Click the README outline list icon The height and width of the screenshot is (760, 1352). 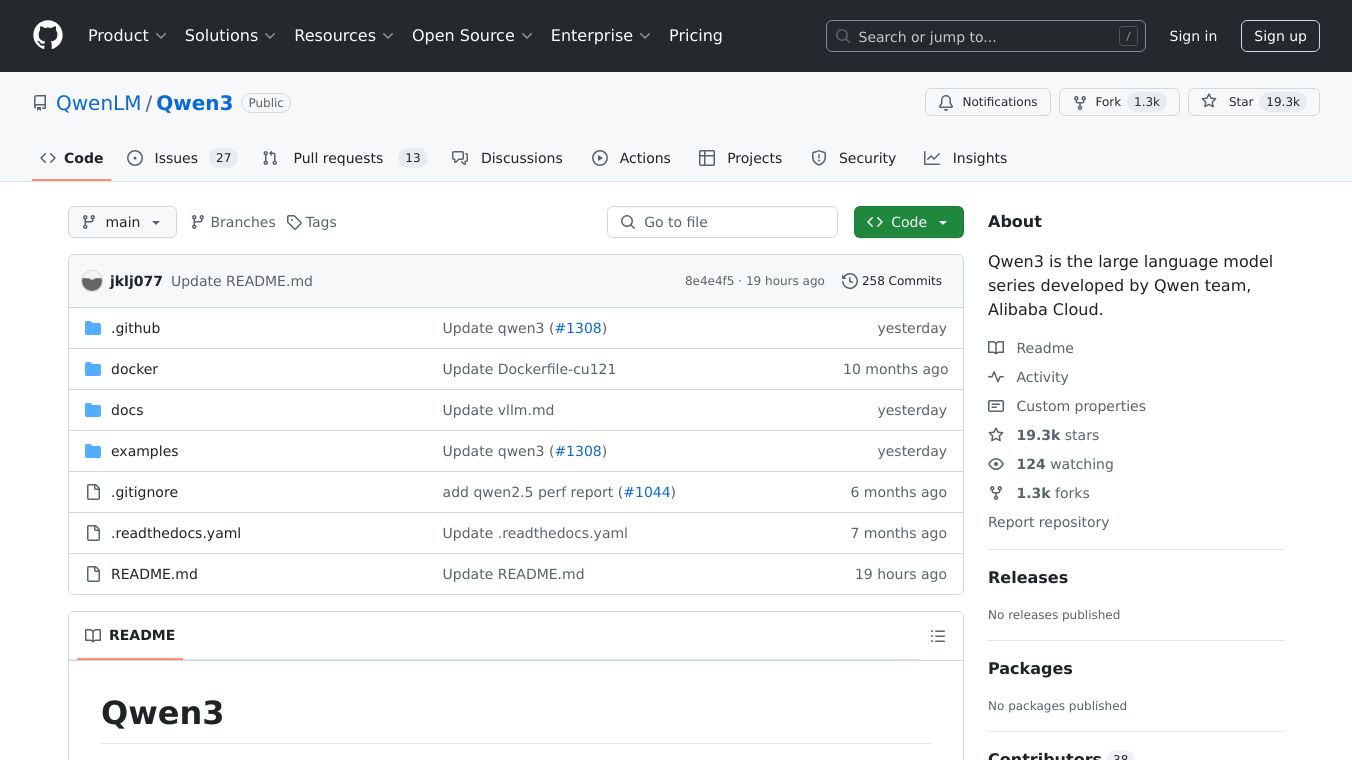click(937, 636)
